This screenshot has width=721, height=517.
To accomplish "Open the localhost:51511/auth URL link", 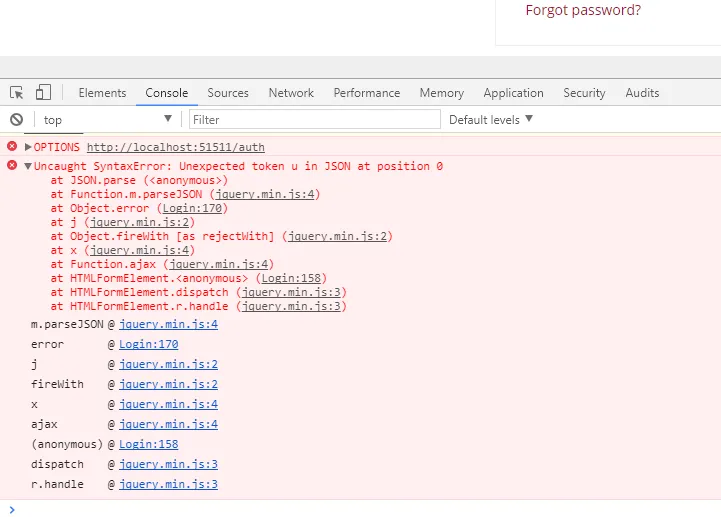I will click(175, 147).
